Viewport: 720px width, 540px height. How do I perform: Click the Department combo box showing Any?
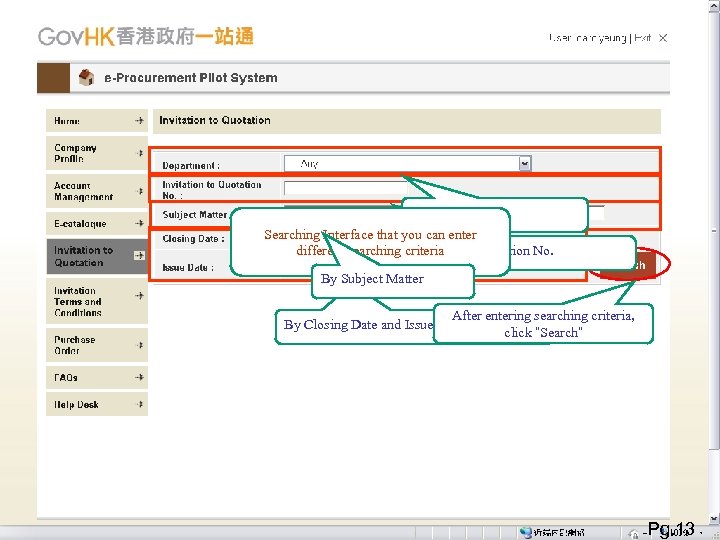[407, 163]
